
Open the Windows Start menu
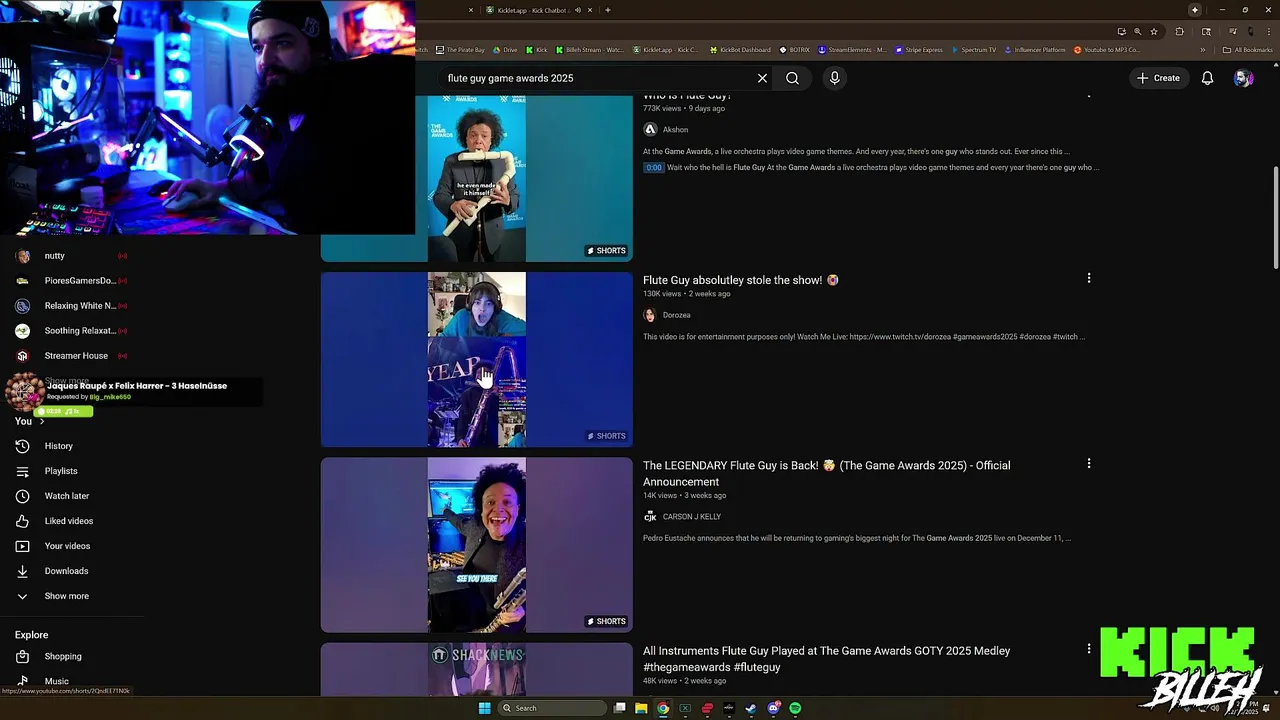[485, 708]
